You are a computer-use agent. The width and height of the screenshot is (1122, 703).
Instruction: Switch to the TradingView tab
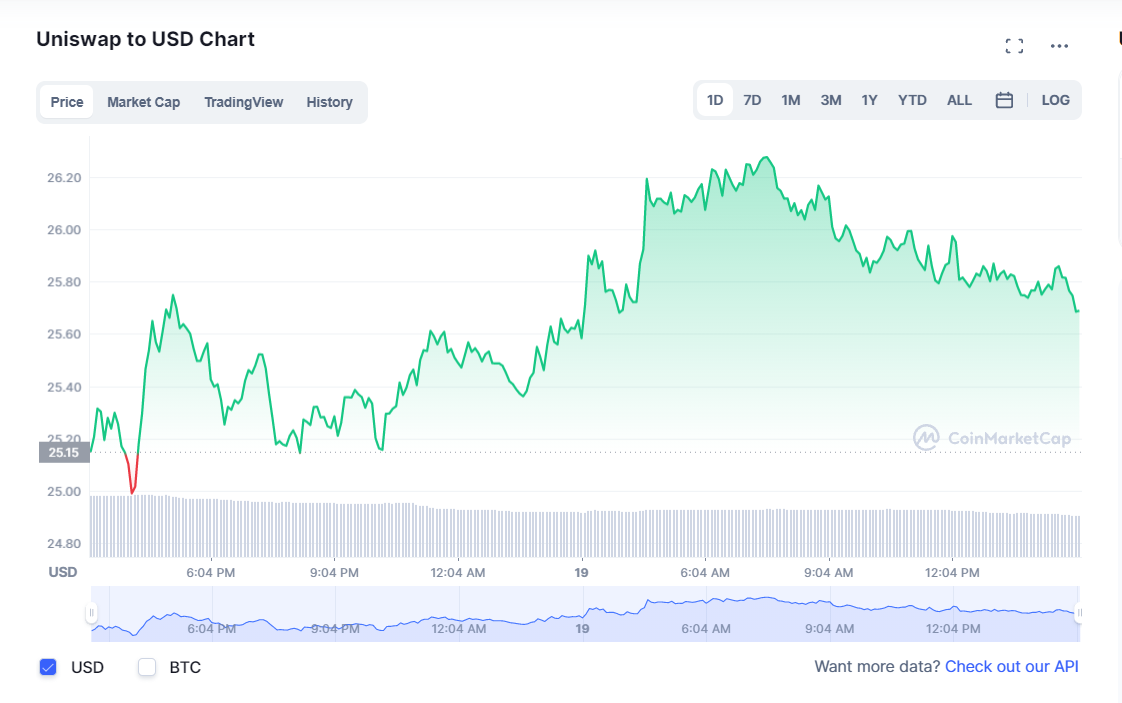point(243,102)
